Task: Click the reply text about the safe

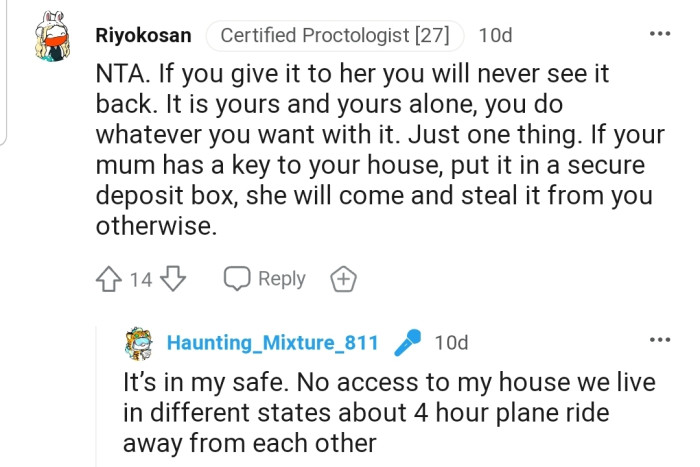Action: [390, 412]
